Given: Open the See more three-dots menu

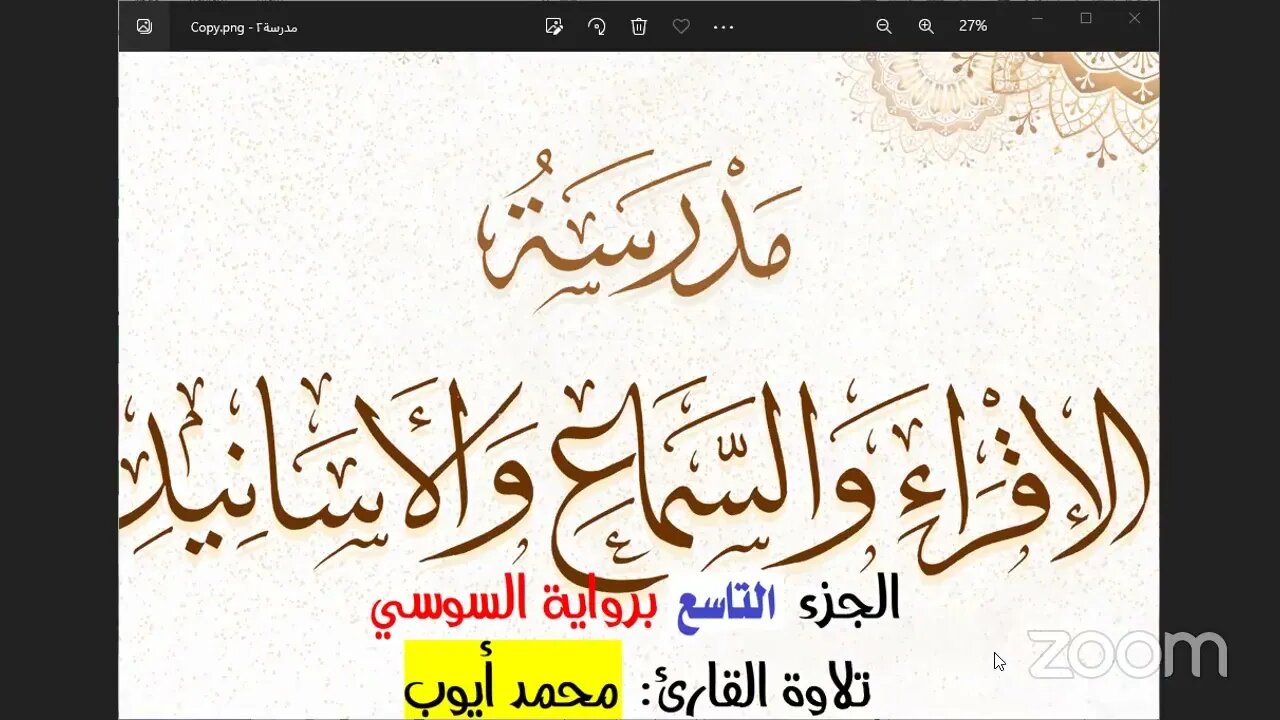Looking at the screenshot, I should tap(724, 27).
